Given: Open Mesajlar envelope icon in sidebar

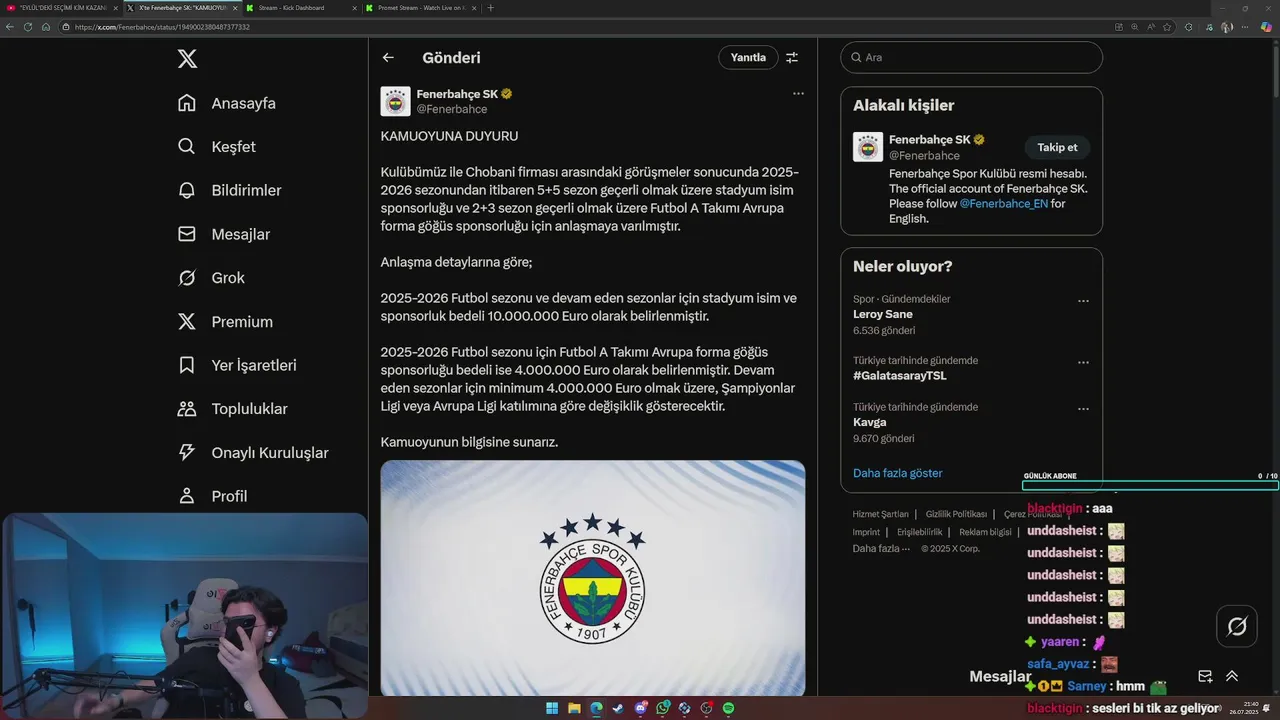Looking at the screenshot, I should [x=186, y=234].
